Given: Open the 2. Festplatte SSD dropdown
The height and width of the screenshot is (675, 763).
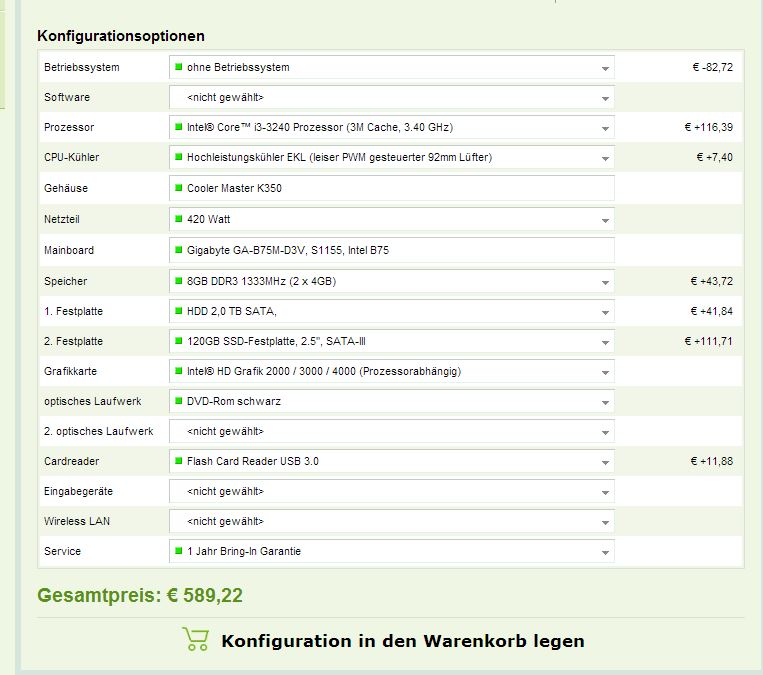Looking at the screenshot, I should click(392, 342).
